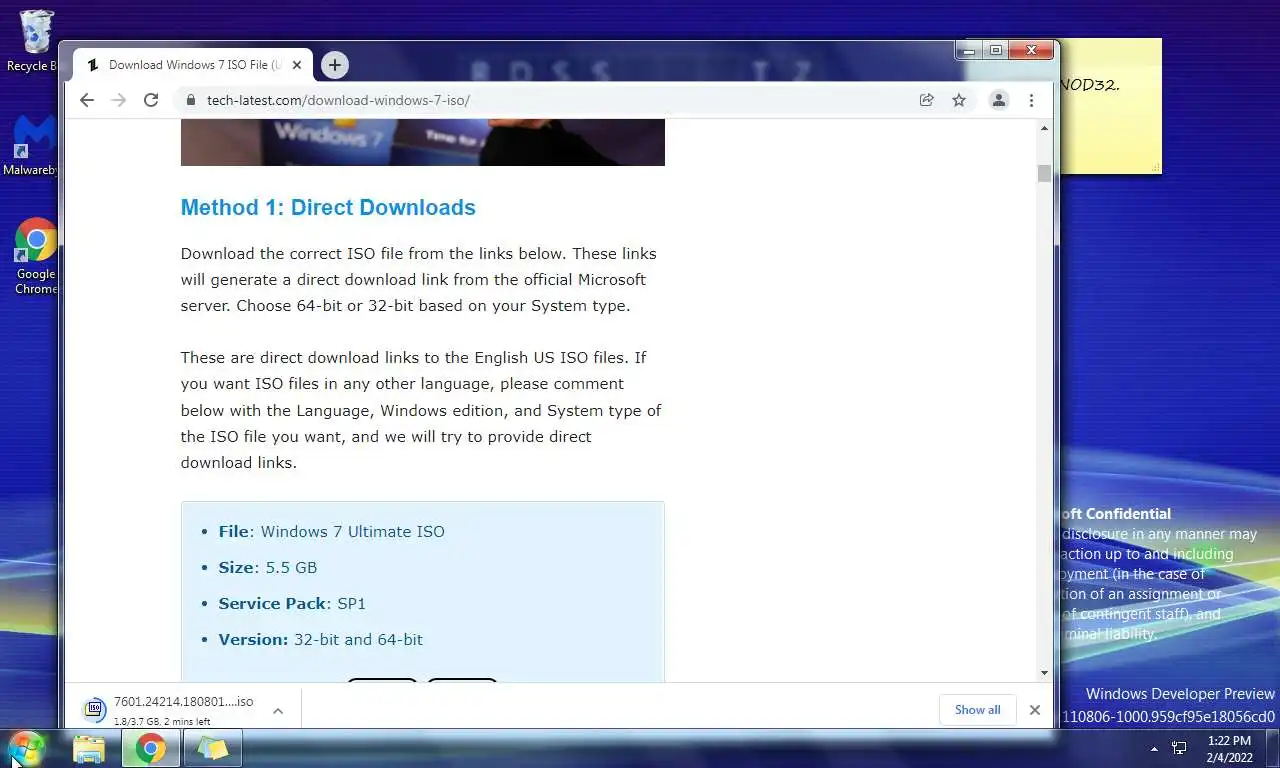This screenshot has width=1280, height=768.
Task: Click the network tray icon
Action: 1179,748
